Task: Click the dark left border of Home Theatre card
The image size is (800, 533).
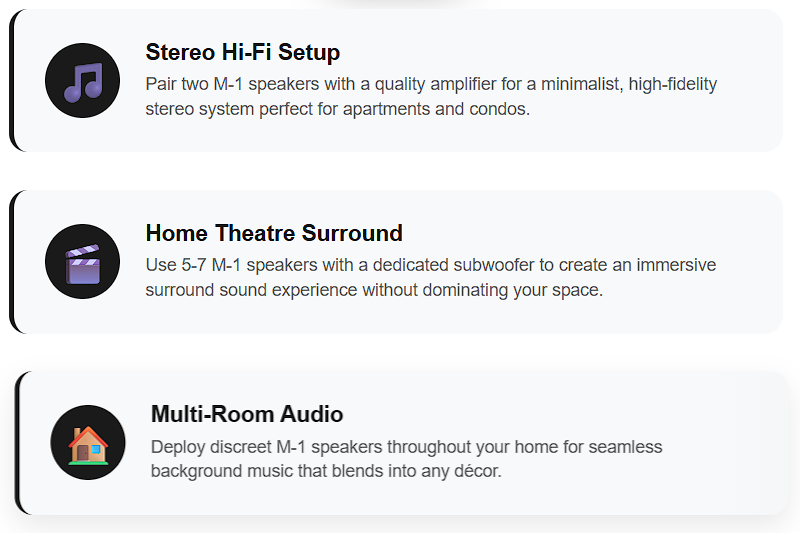Action: pyautogui.click(x=12, y=262)
